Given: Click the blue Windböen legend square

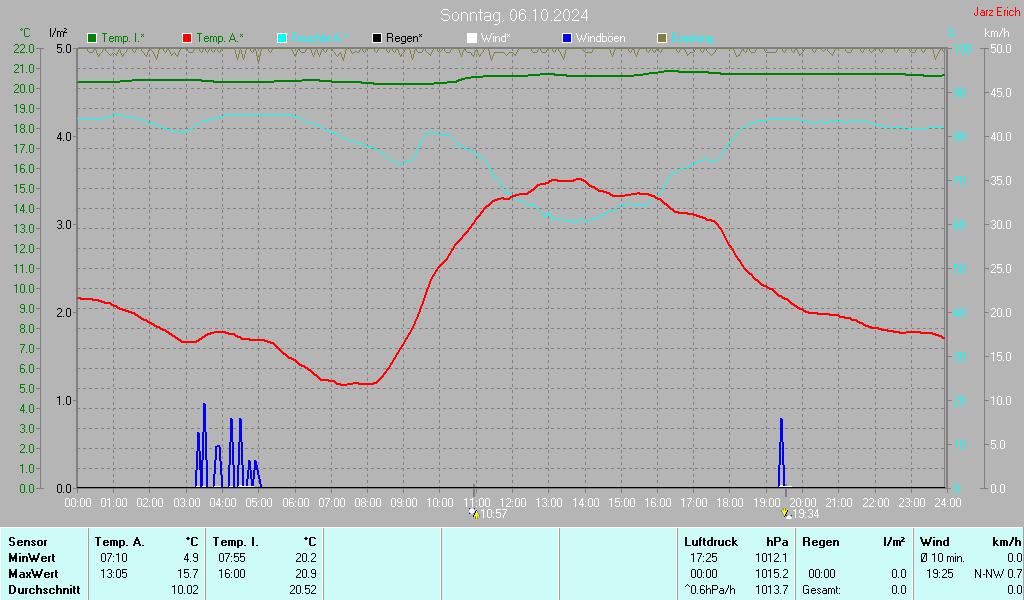Looking at the screenshot, I should coord(567,38).
